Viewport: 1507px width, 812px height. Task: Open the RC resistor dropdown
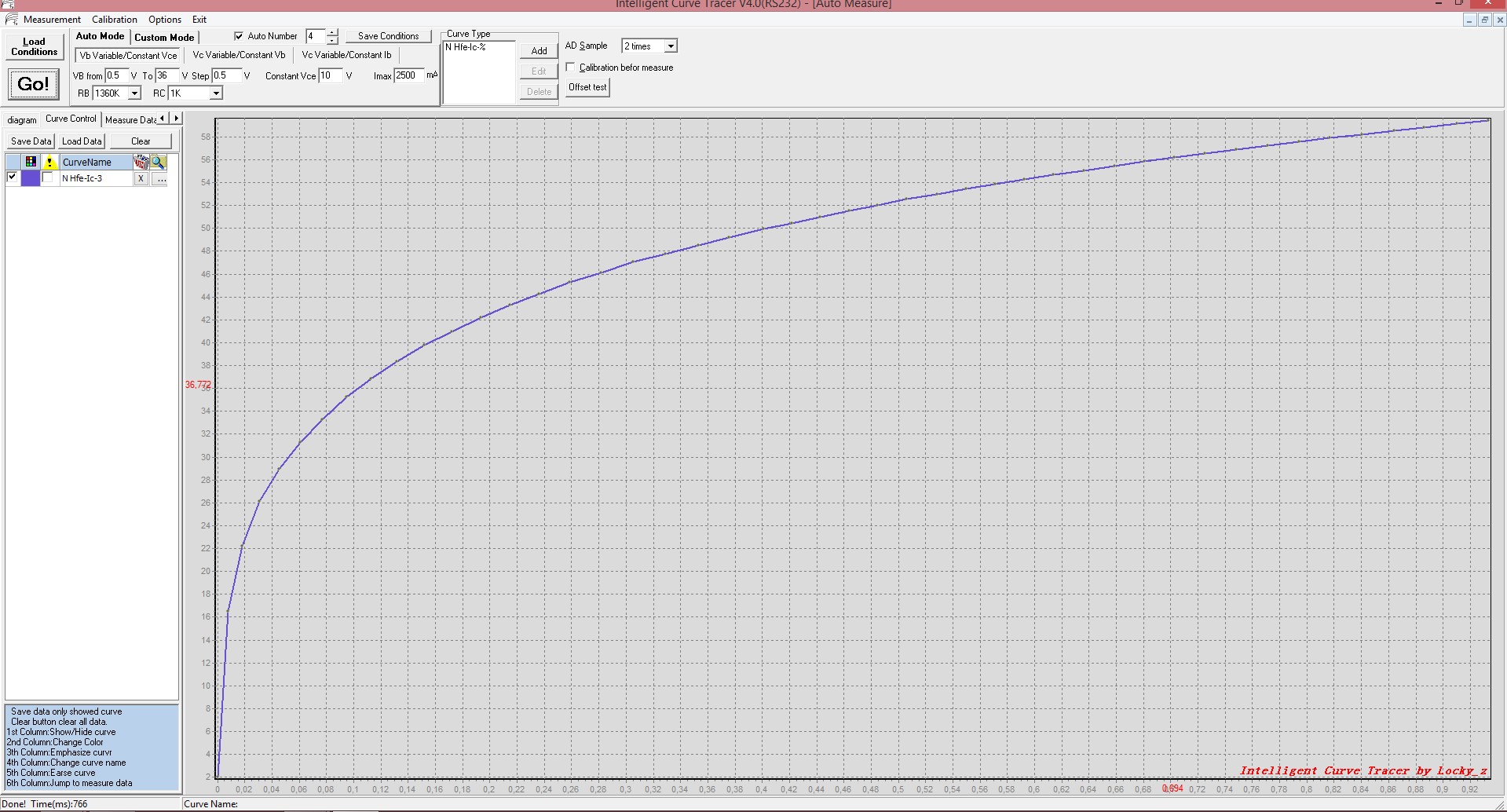point(216,93)
